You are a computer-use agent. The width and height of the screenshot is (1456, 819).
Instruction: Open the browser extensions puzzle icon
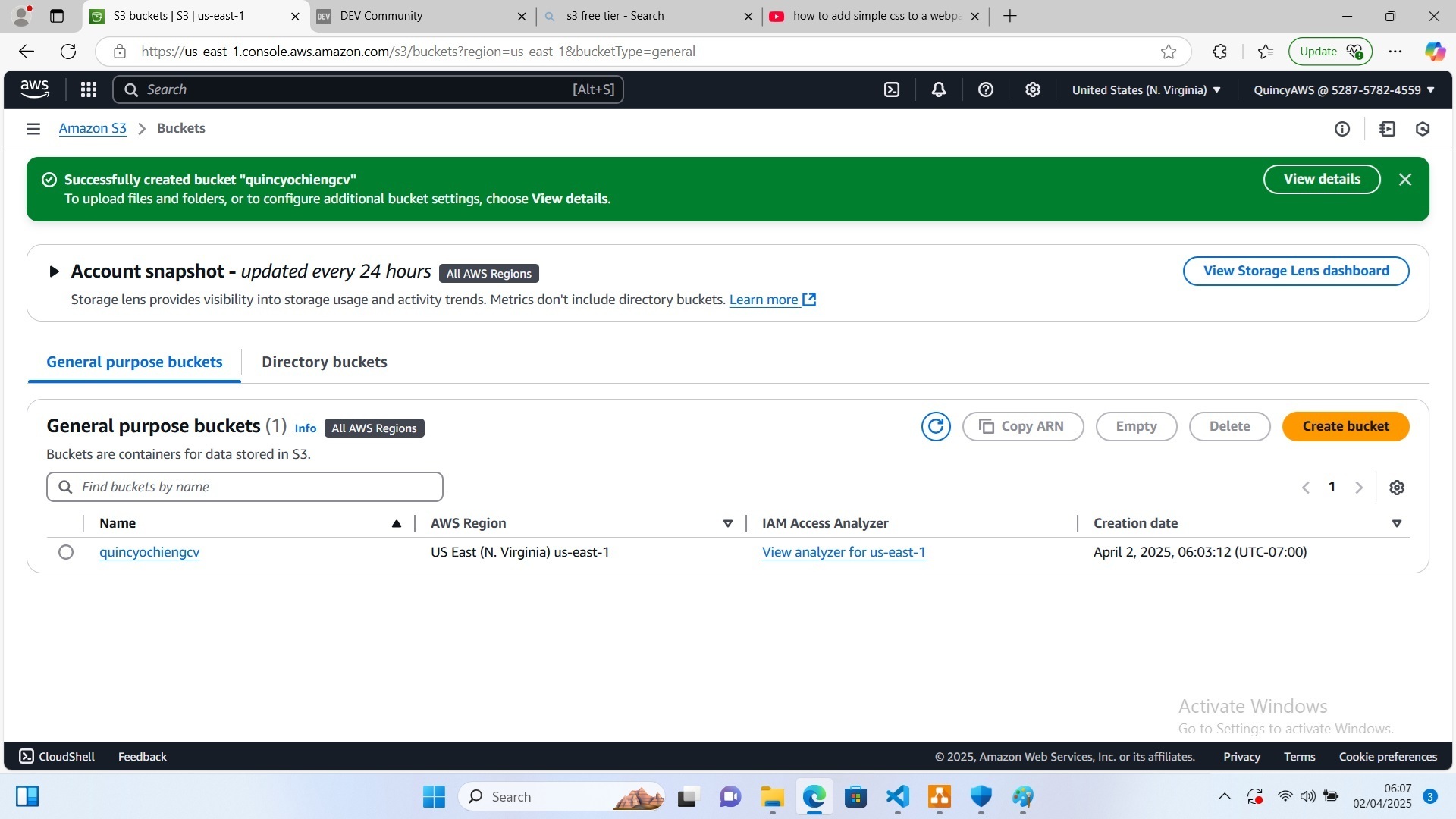pos(1219,52)
